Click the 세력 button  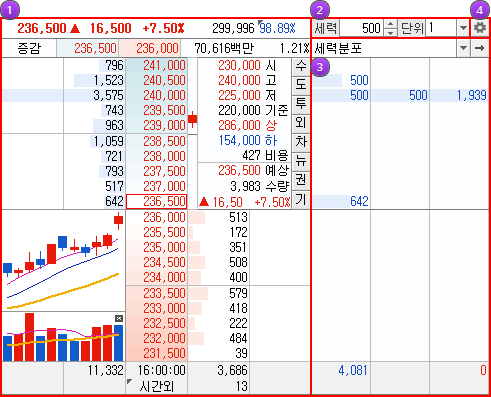[x=326, y=28]
